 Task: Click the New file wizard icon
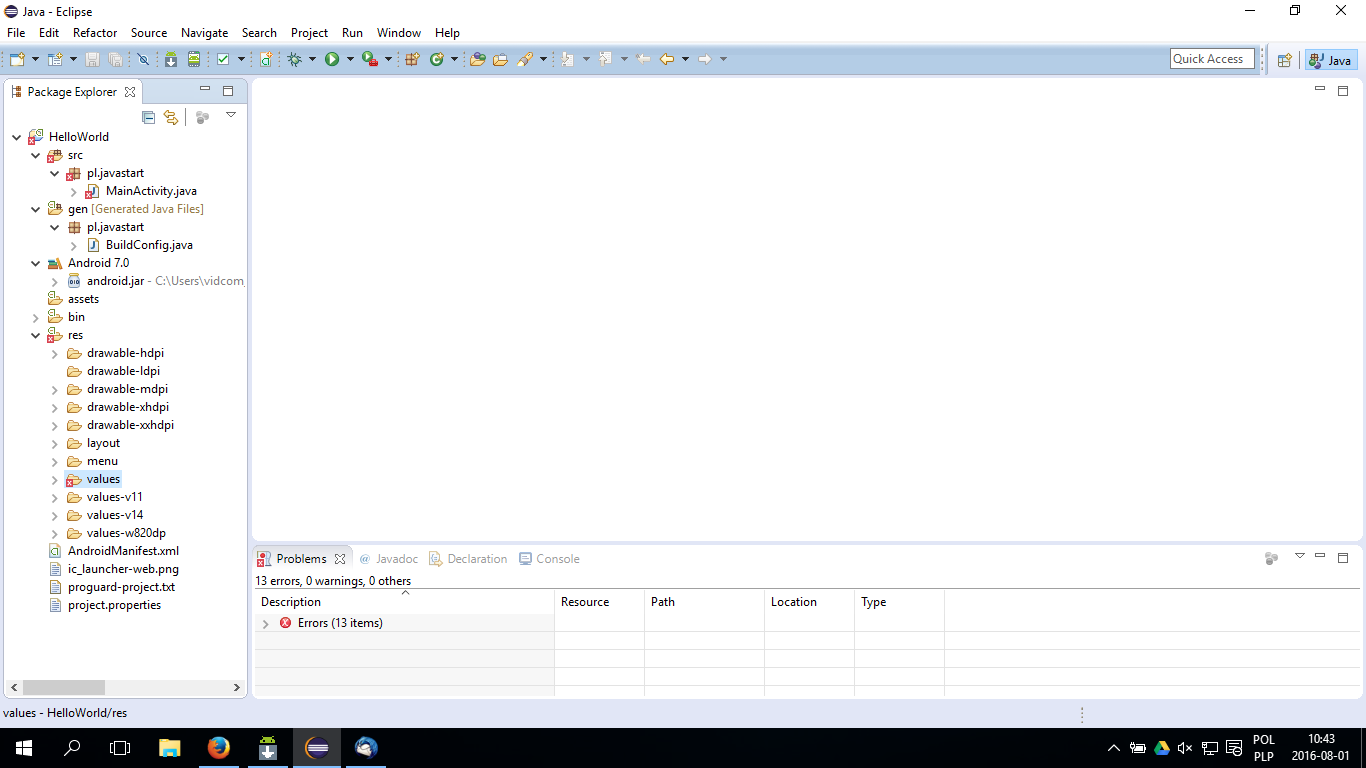[x=17, y=59]
